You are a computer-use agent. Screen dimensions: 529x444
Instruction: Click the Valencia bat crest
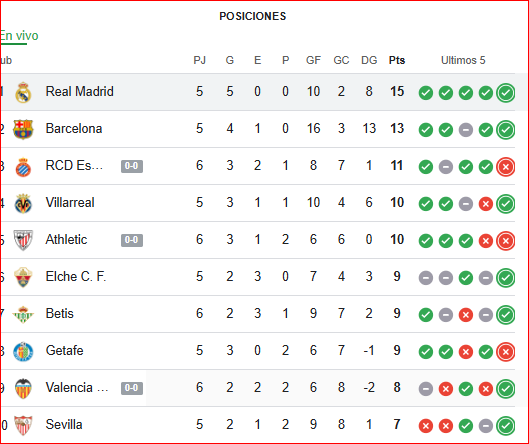pyautogui.click(x=23, y=389)
